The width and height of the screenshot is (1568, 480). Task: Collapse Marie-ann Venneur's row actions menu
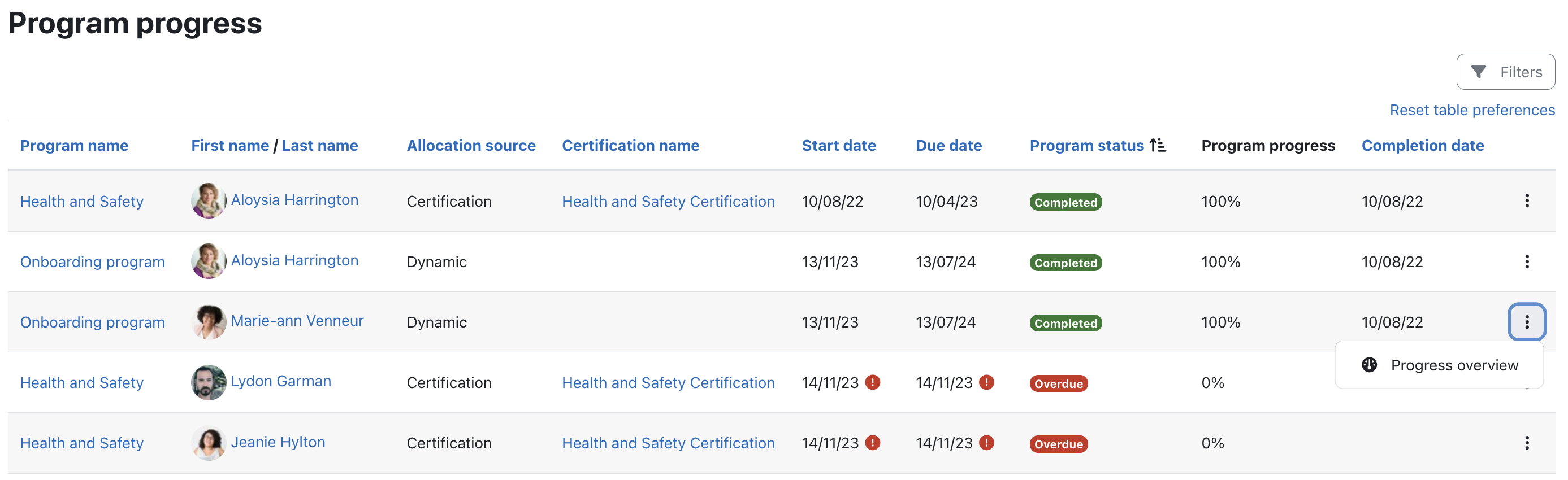point(1526,322)
